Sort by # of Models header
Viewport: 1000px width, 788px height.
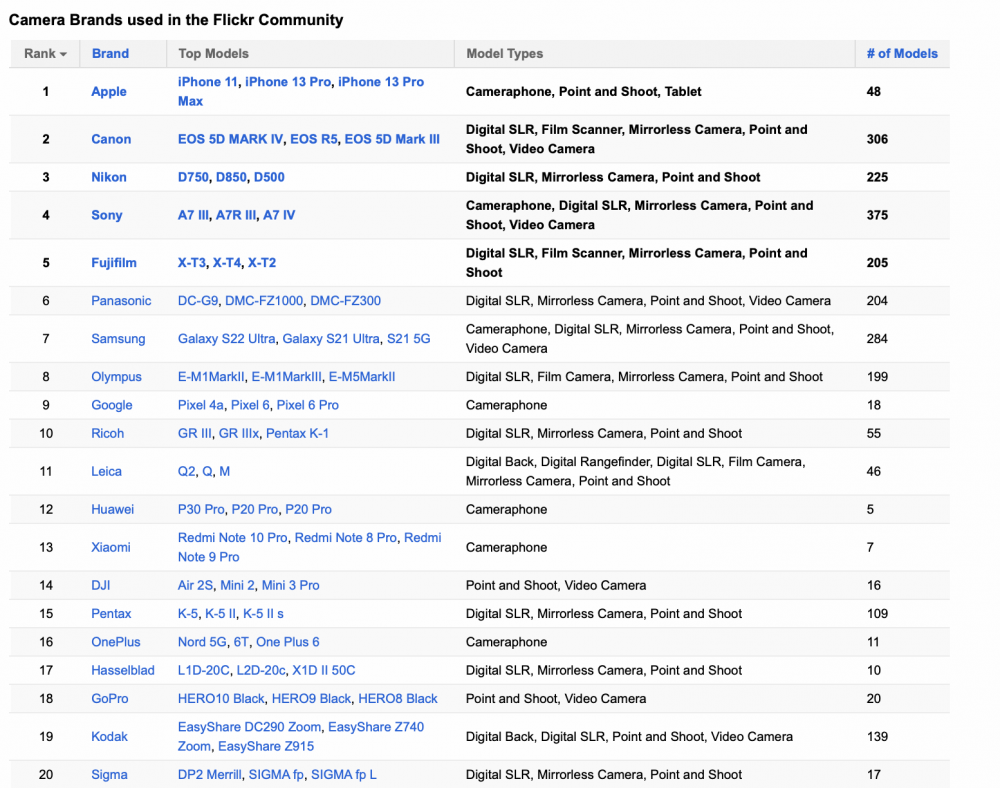(x=902, y=54)
